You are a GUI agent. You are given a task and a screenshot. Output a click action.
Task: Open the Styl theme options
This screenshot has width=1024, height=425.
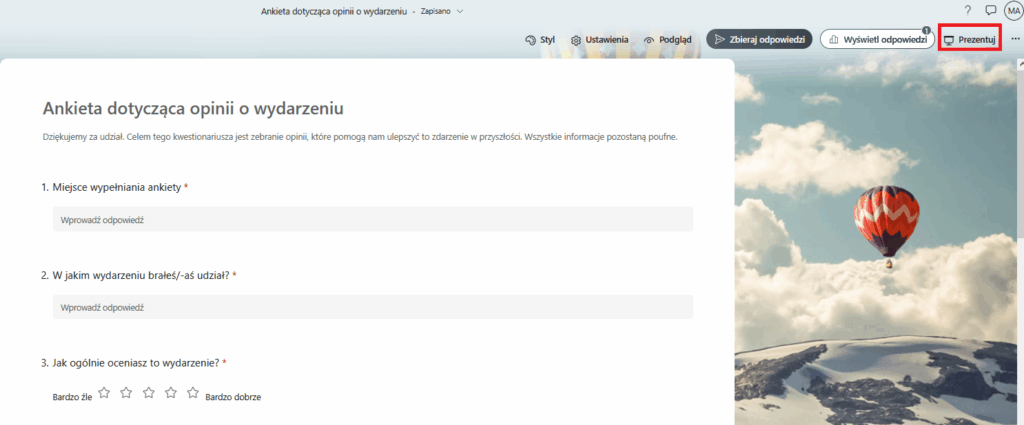540,39
